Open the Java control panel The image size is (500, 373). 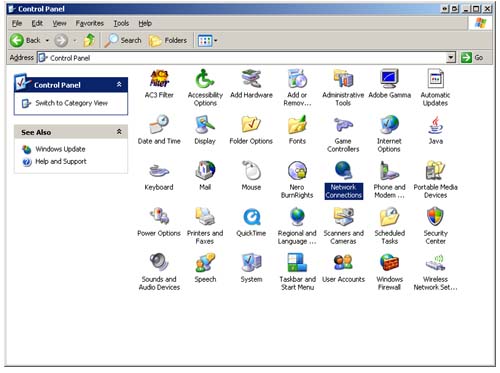(x=436, y=130)
